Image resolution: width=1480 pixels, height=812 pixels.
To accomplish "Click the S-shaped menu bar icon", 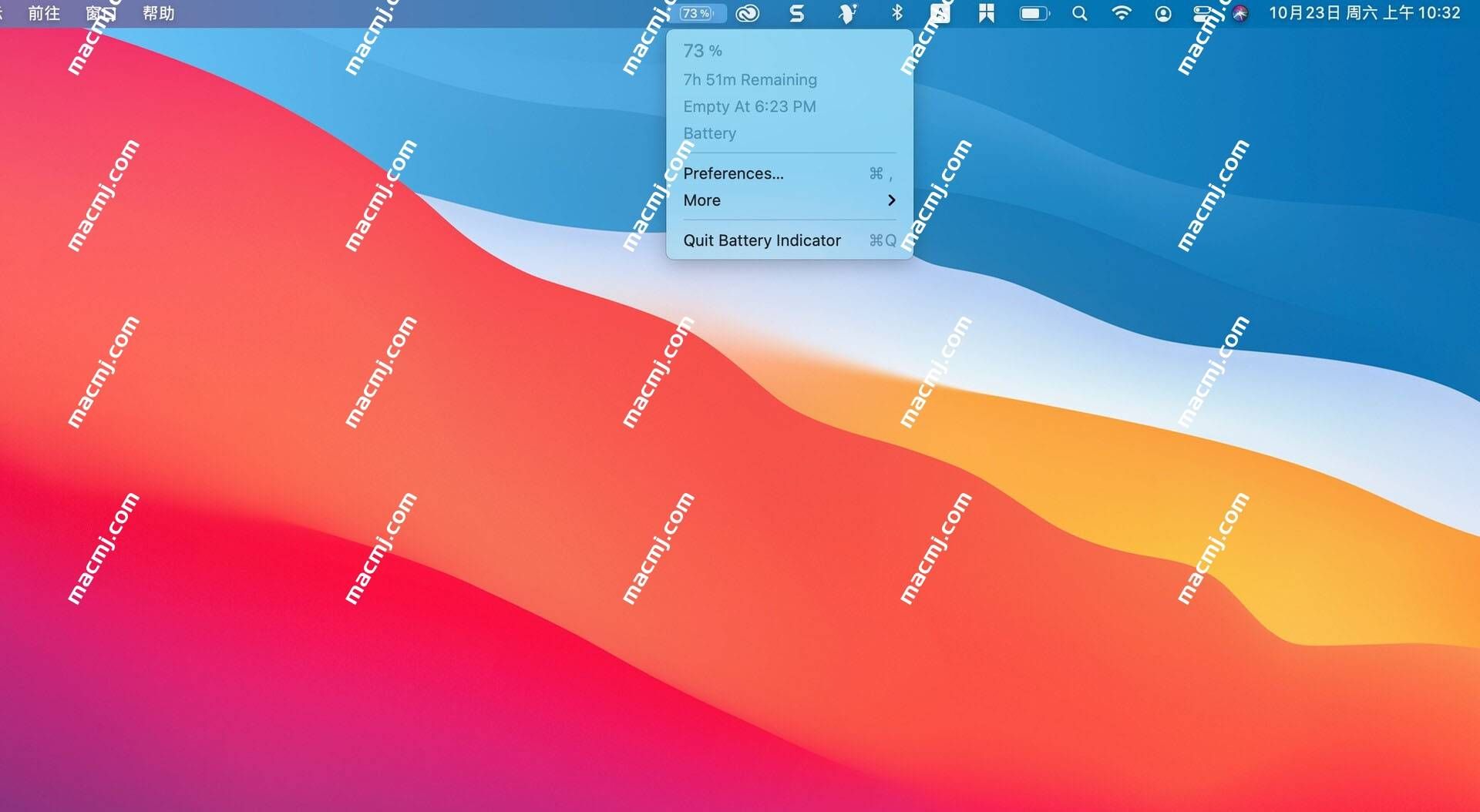I will (797, 13).
